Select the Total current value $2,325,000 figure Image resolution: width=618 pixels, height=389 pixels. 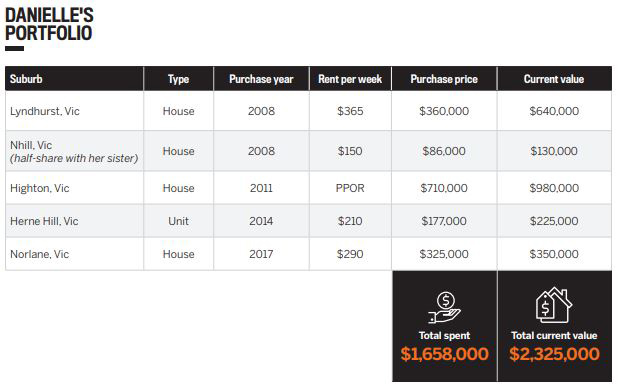click(x=554, y=354)
